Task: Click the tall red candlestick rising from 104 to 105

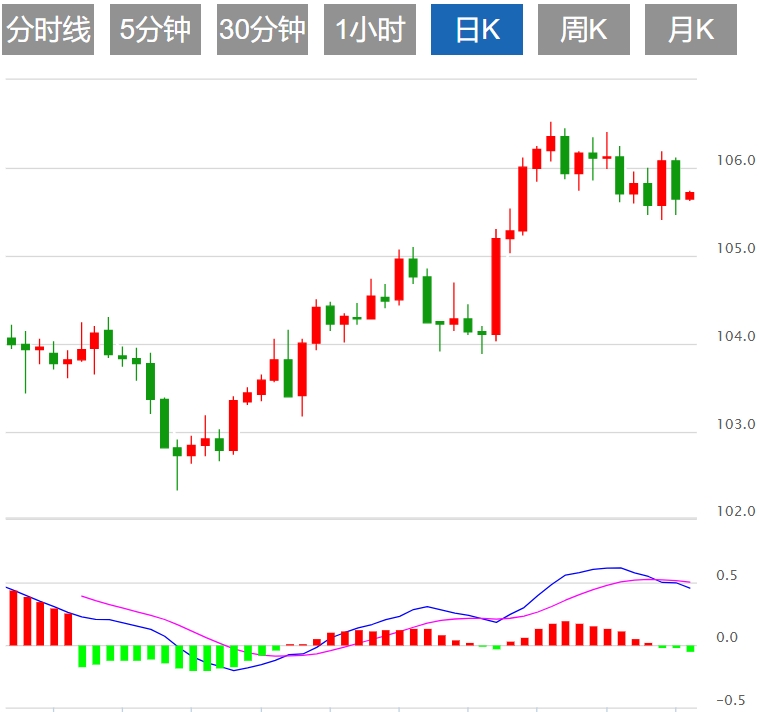Action: point(496,286)
